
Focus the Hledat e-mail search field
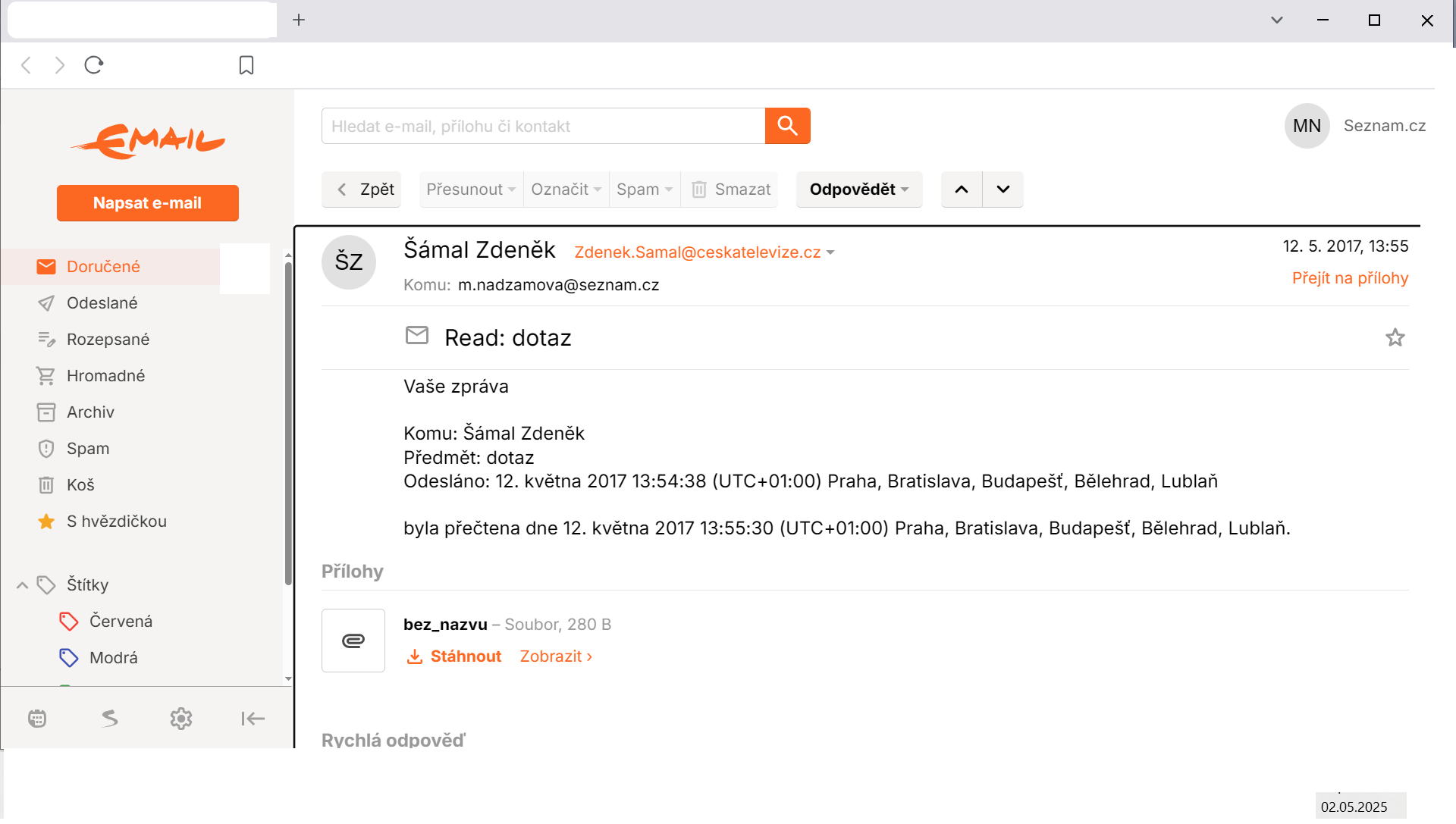click(x=543, y=126)
